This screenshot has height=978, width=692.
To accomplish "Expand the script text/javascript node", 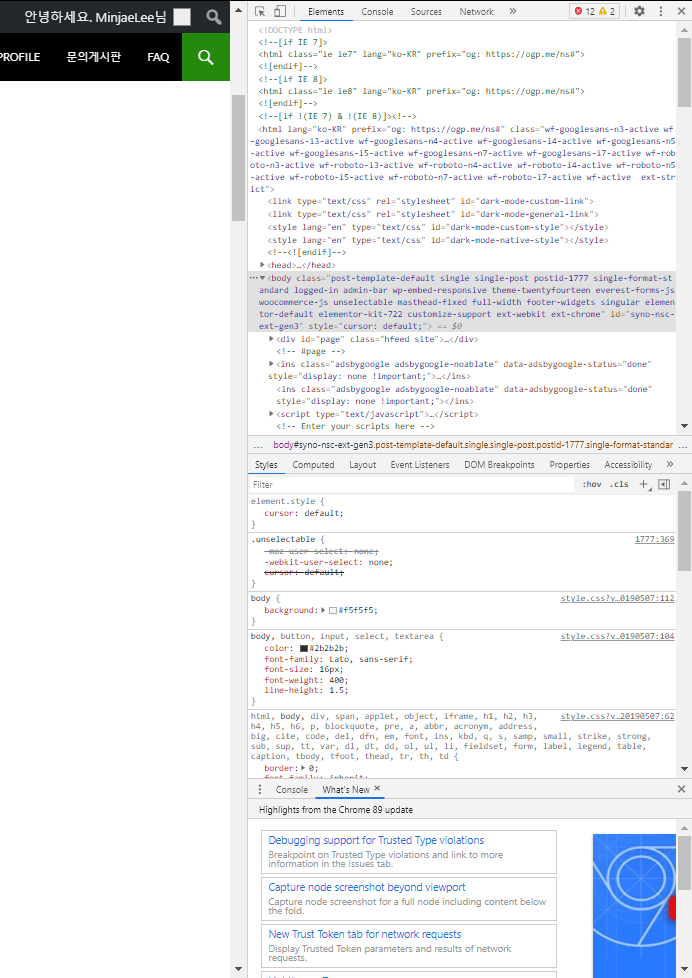I will (x=271, y=414).
